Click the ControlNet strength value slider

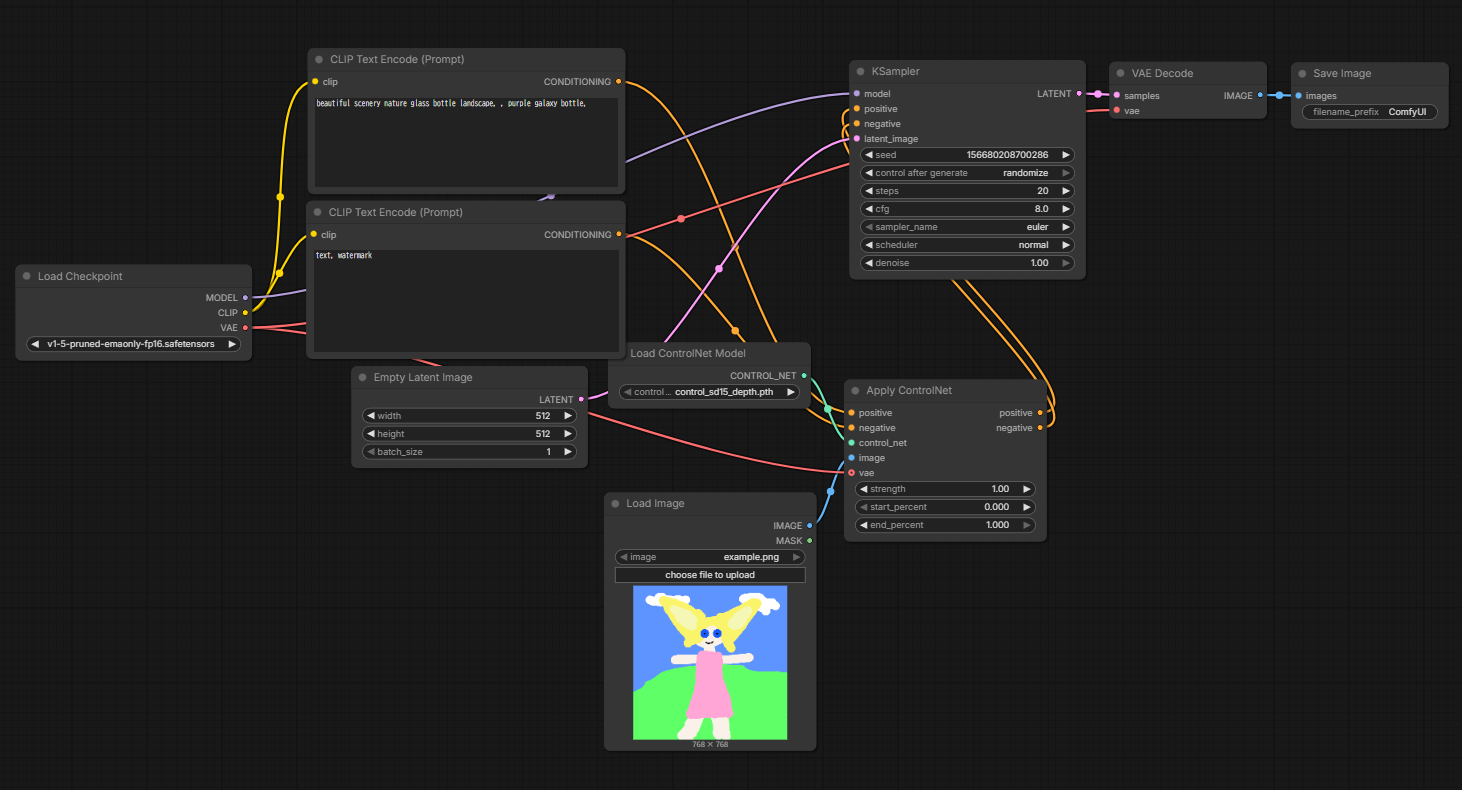(945, 489)
